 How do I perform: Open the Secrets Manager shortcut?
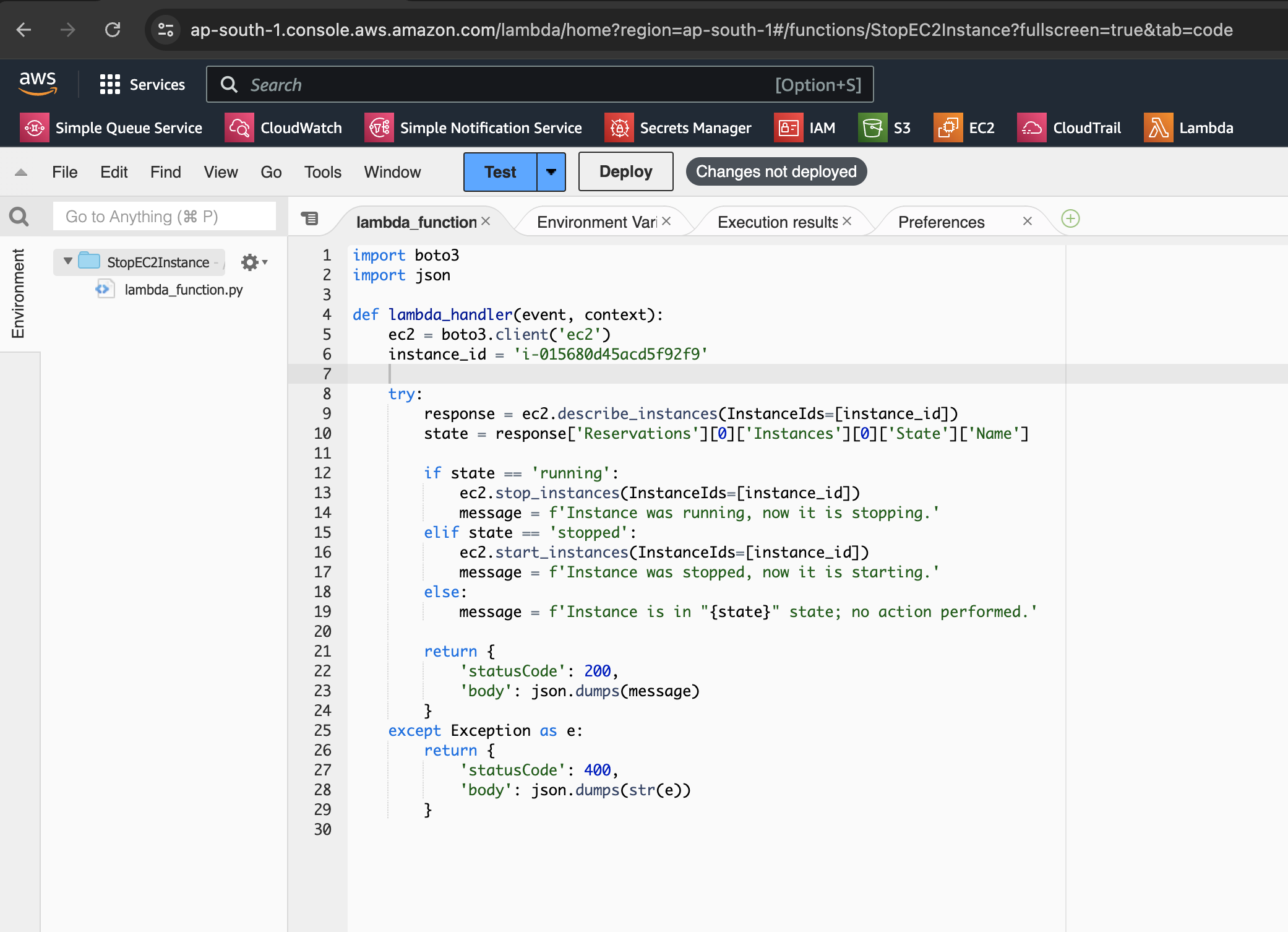pos(679,127)
